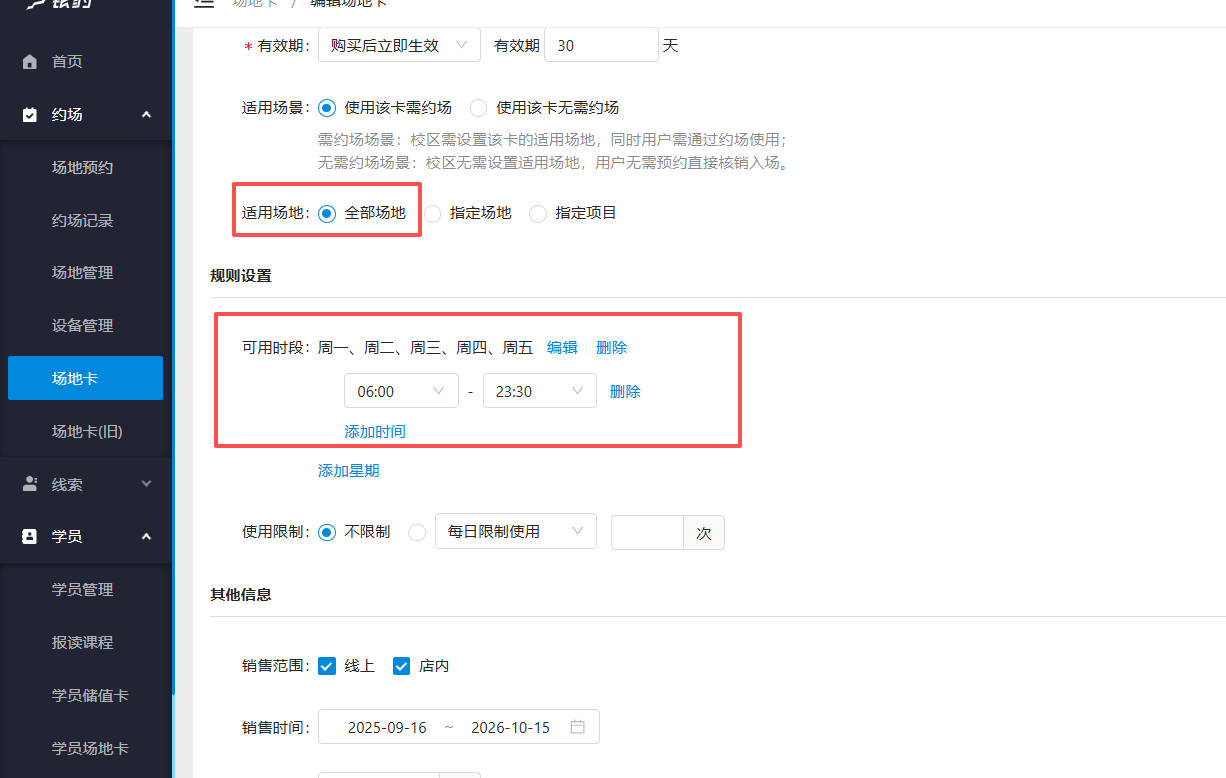Click the 编辑 link for available periods
Screen dimensions: 1226x778
tap(562, 347)
